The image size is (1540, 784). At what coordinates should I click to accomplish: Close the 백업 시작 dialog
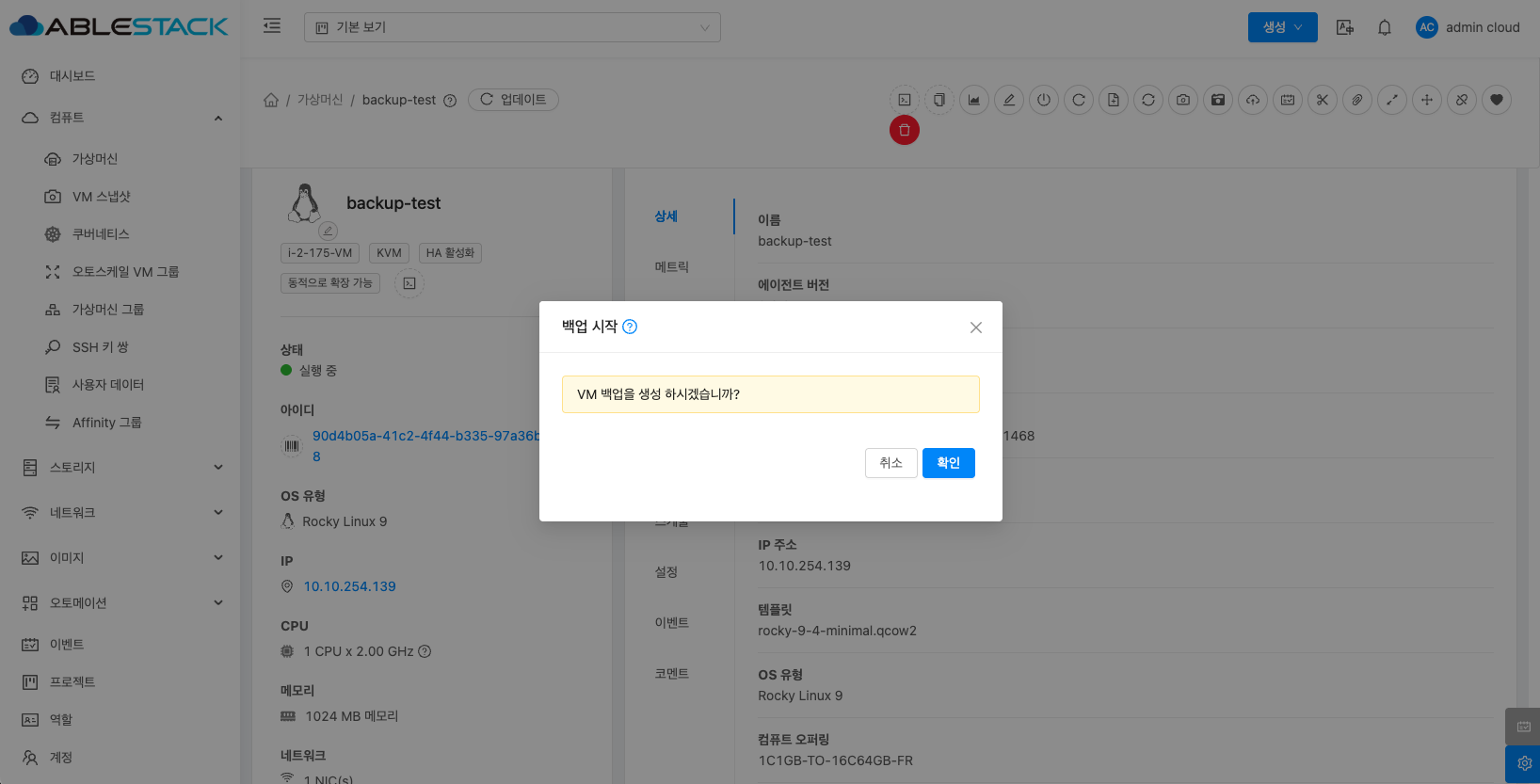[x=975, y=328]
